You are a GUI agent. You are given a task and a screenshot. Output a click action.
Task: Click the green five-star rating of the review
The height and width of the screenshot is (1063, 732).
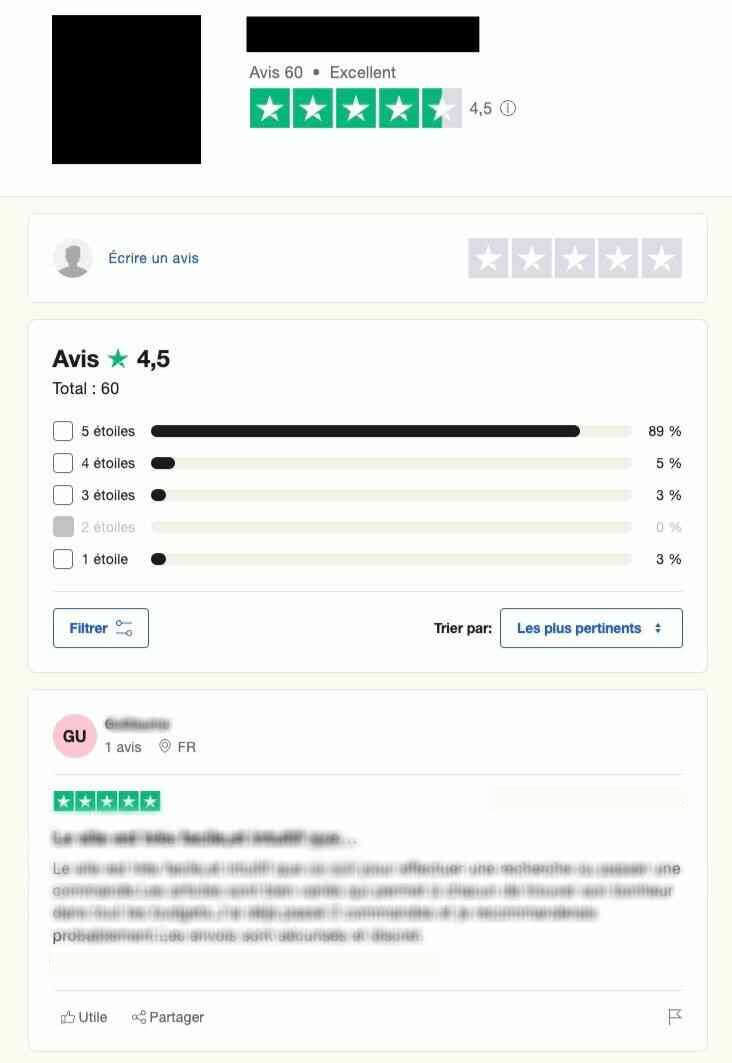(107, 801)
